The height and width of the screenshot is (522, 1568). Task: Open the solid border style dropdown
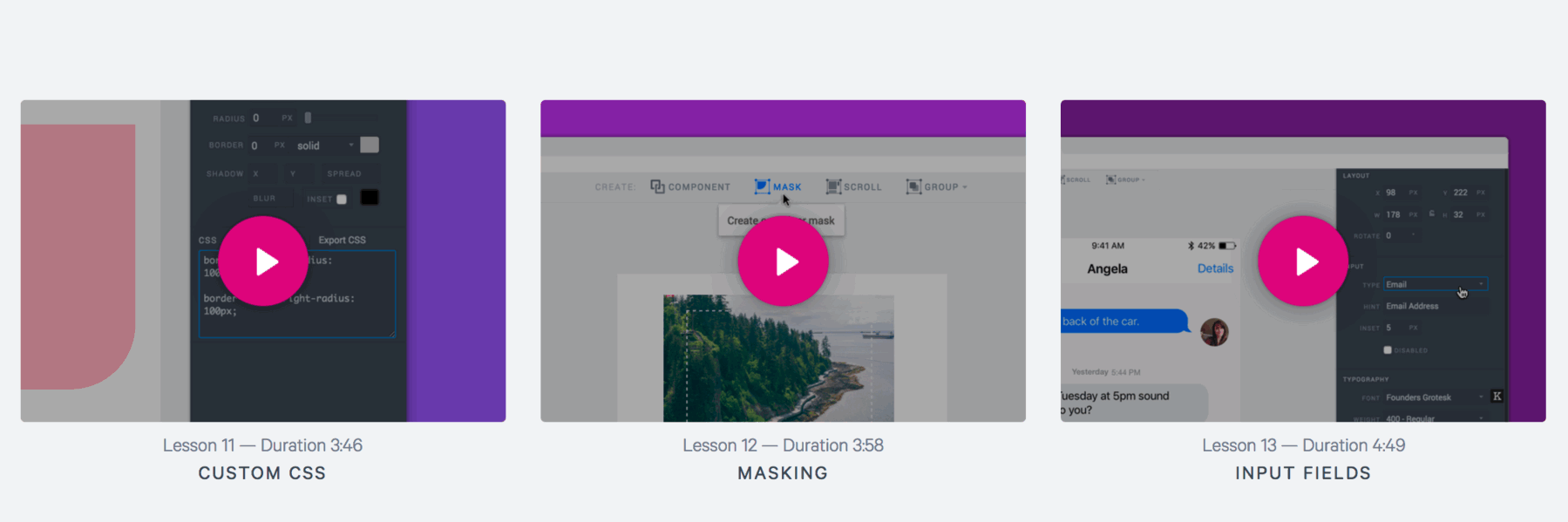325,146
